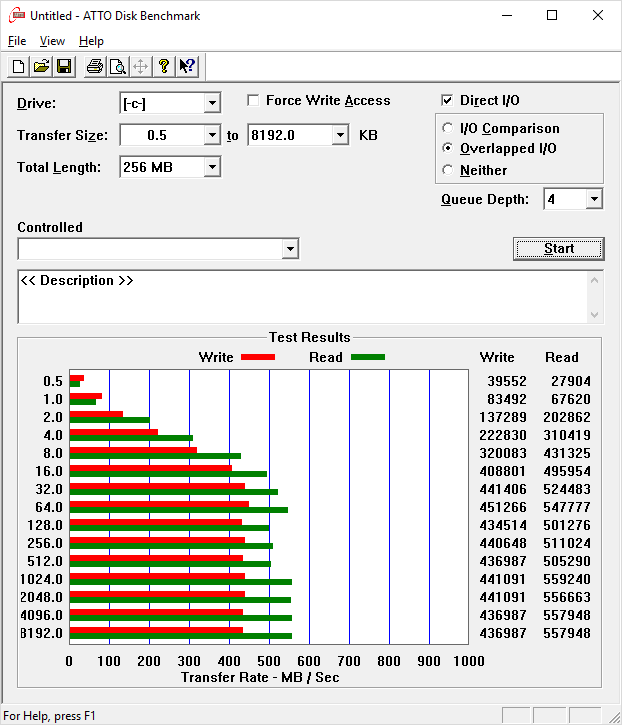Click the Print toolbar icon
Screen dimensions: 622x725
click(x=95, y=67)
